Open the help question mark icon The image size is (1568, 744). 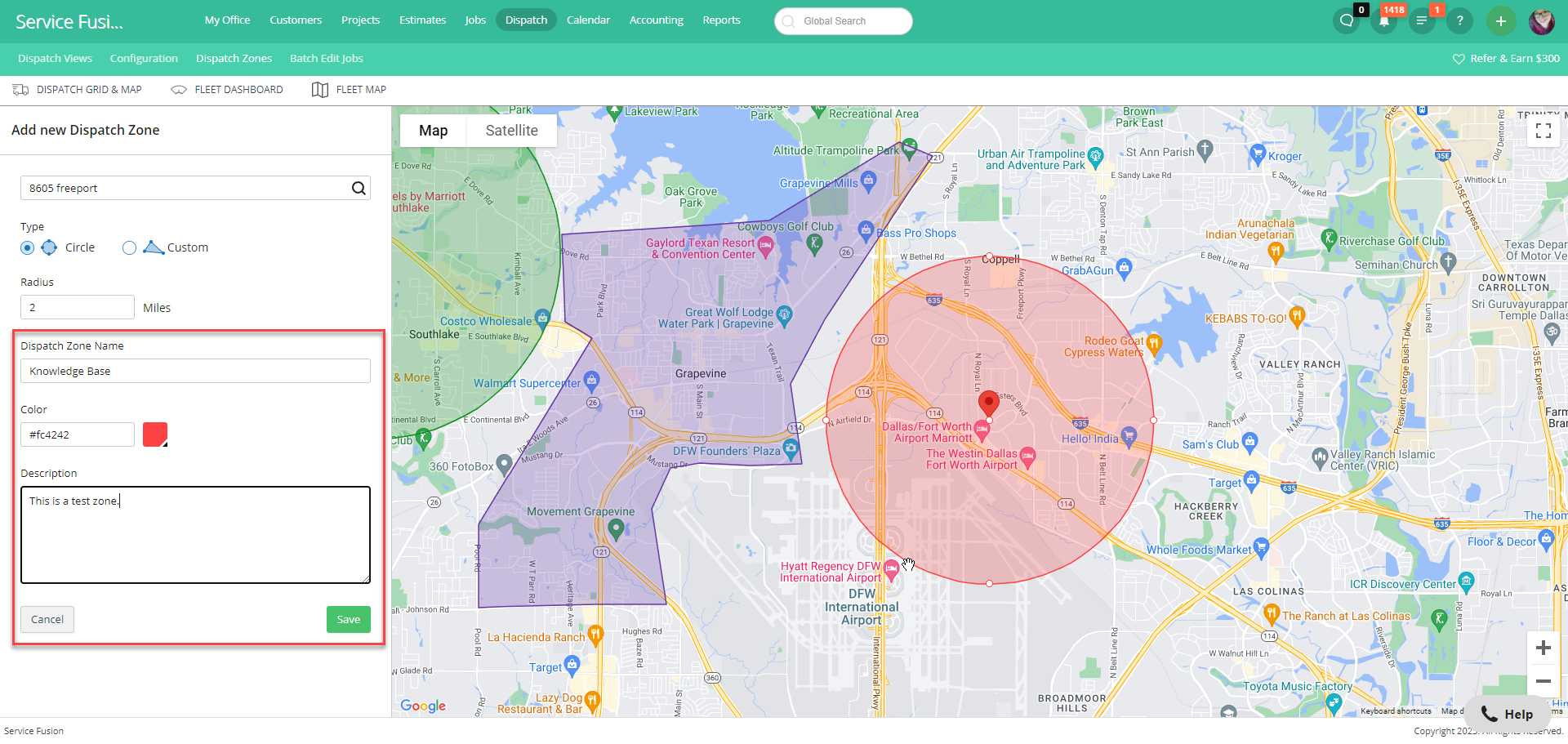click(1459, 21)
